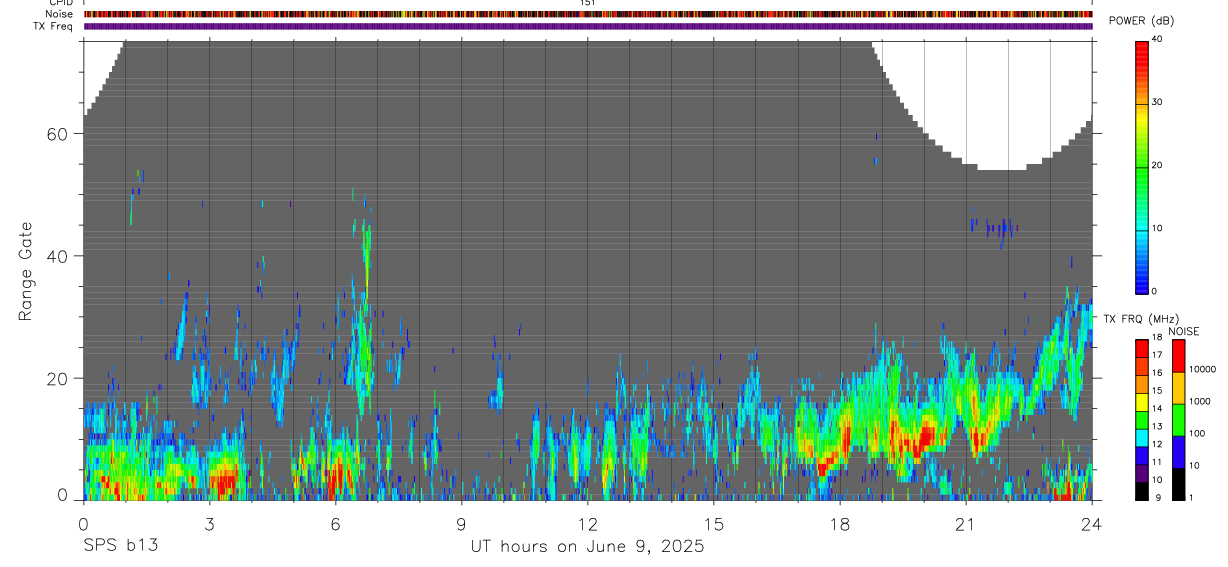
Task: Click the TX FRQ (MHz) color scale
Action: [1142, 420]
